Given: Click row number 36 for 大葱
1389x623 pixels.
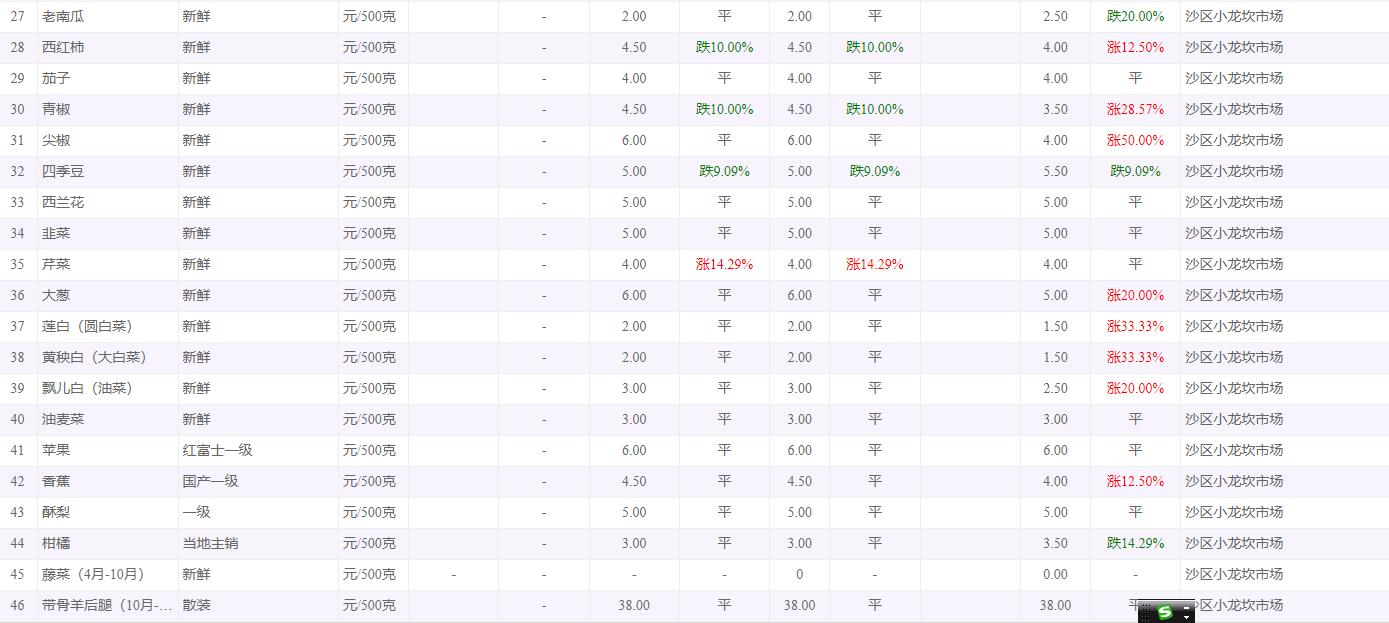Looking at the screenshot, I should pyautogui.click(x=17, y=295).
